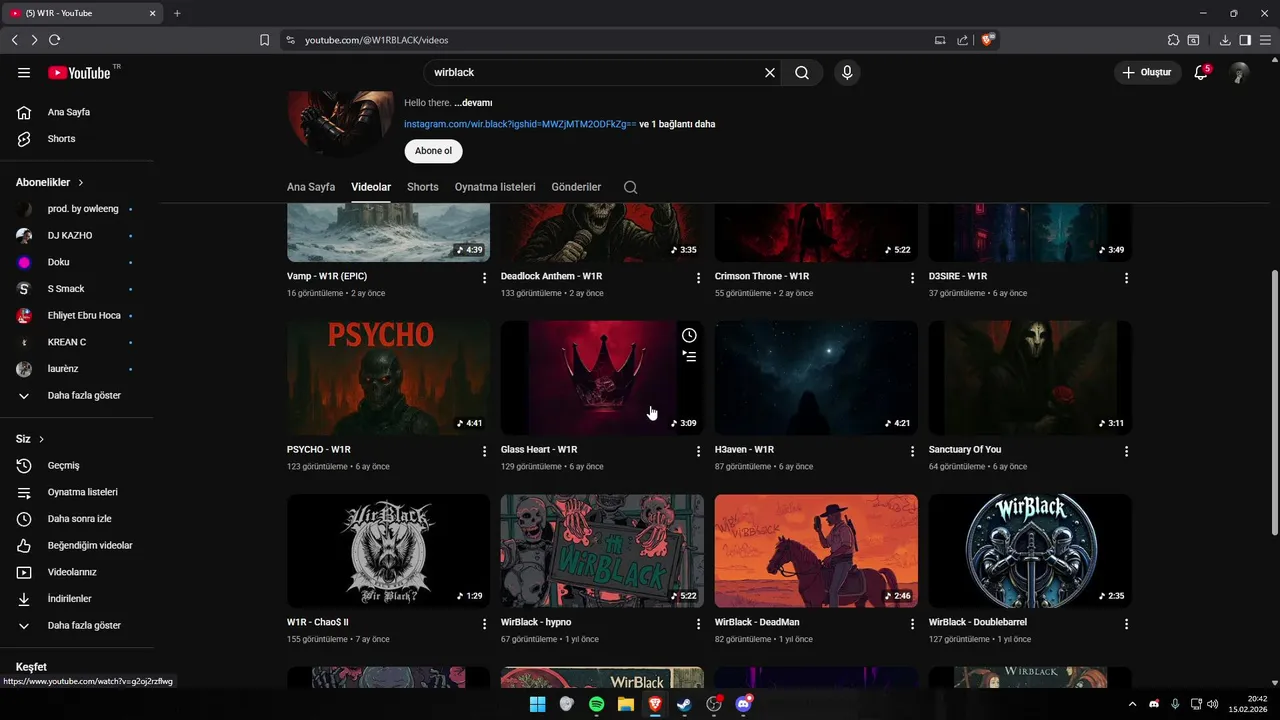Screen dimensions: 1280x720
Task: Open Brave Shields icon
Action: click(988, 40)
